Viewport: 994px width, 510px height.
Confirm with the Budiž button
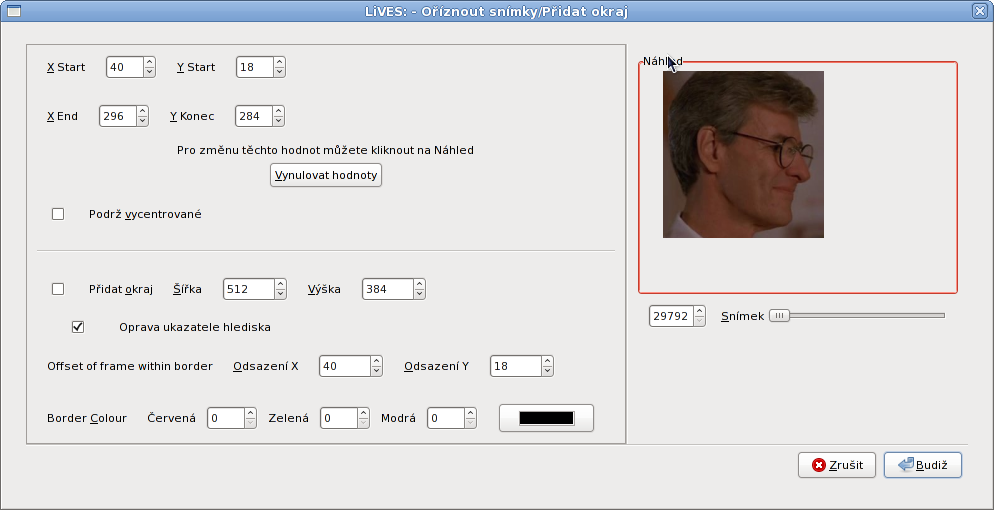click(x=922, y=465)
